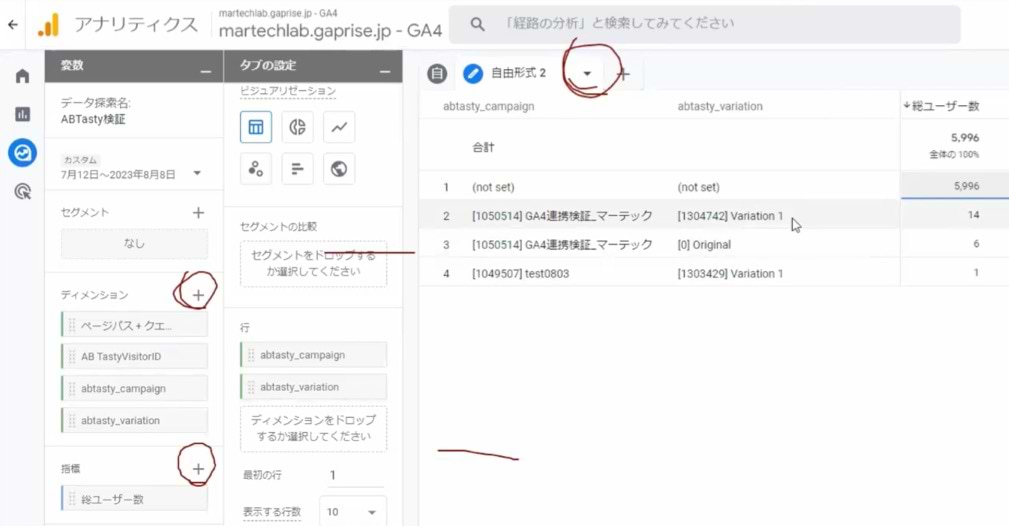Open the Advertising target icon in sidebar
1009x528 pixels.
(x=23, y=191)
